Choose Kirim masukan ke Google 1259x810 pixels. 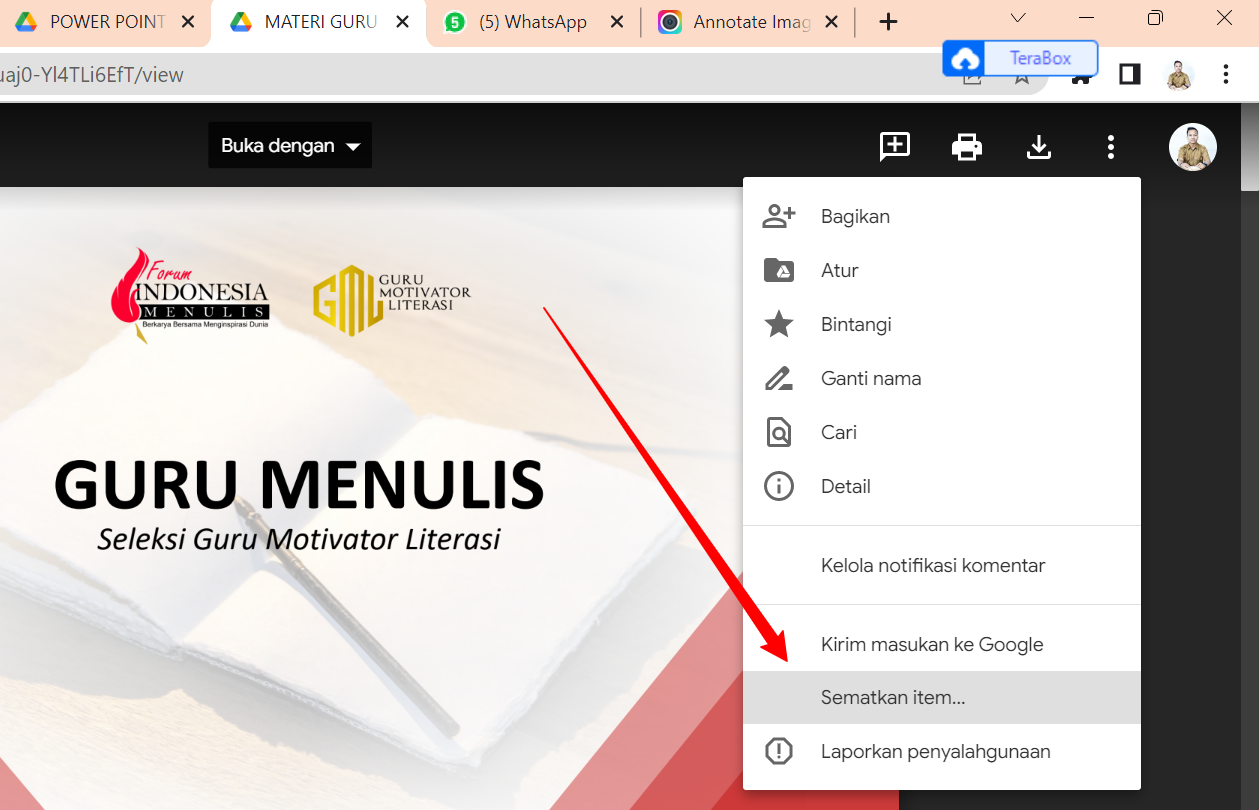[x=941, y=644]
